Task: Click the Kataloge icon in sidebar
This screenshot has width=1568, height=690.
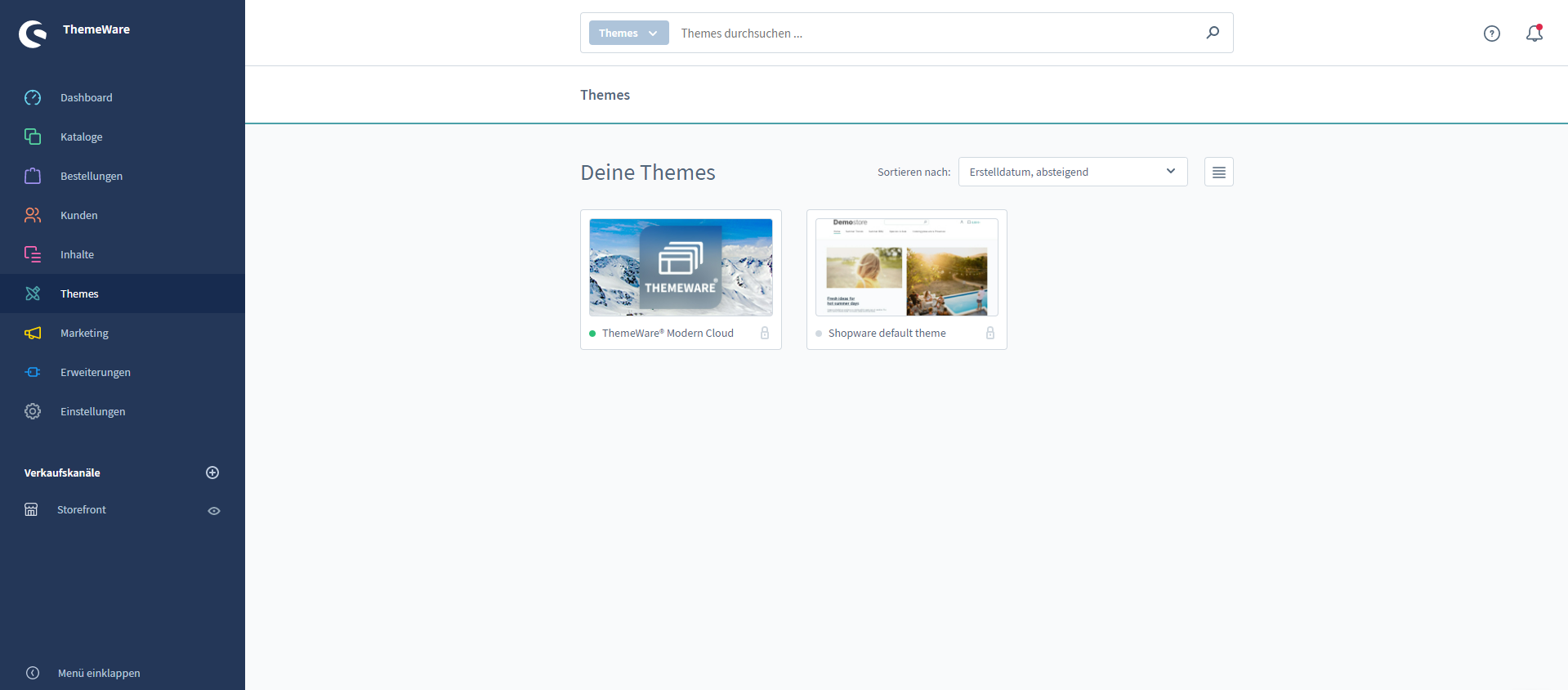Action: click(33, 137)
